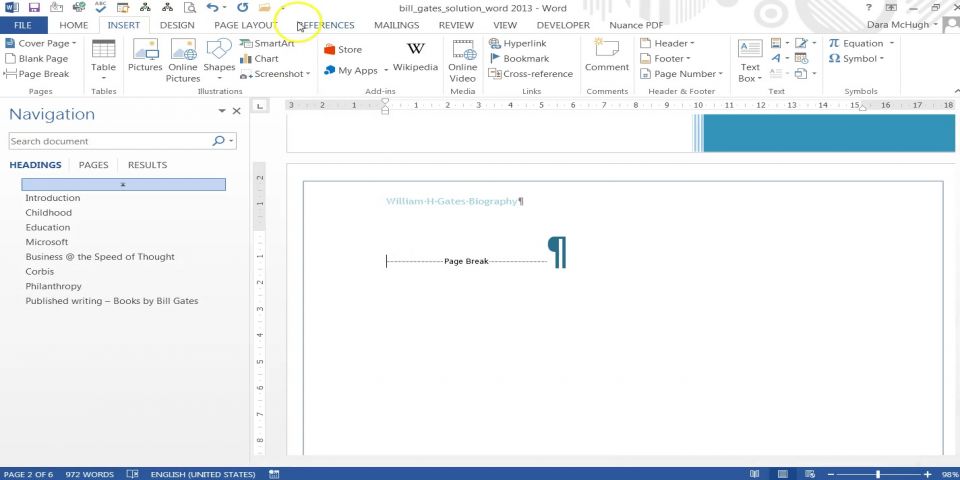Open the Table dropdown

click(x=103, y=60)
